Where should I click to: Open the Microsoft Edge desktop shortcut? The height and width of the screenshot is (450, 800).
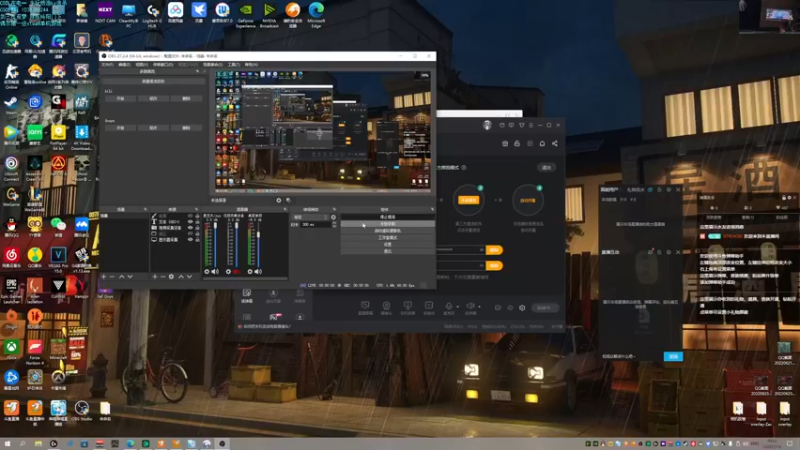point(316,14)
